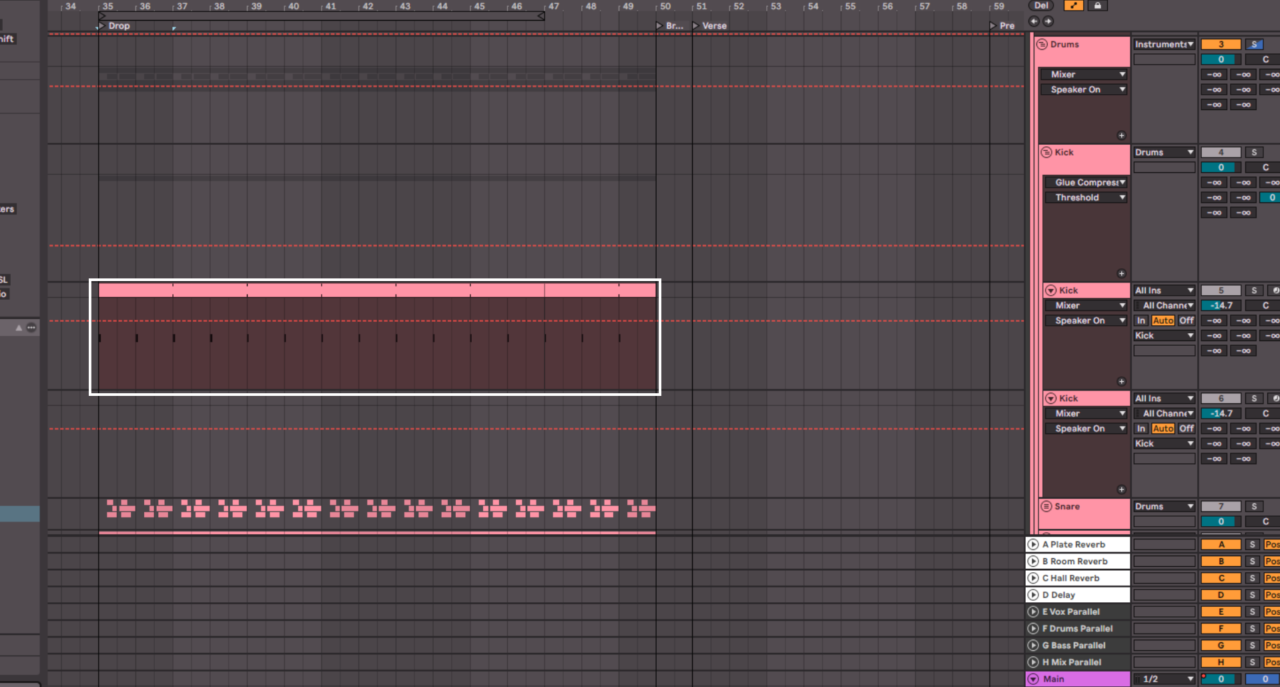Solo the A Plate Reverb return
The image size is (1280, 687).
click(1251, 545)
